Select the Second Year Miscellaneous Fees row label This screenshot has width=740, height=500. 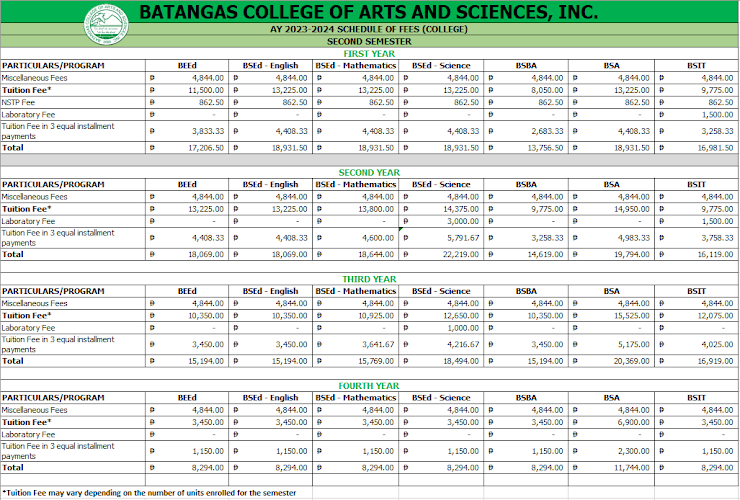coord(34,197)
